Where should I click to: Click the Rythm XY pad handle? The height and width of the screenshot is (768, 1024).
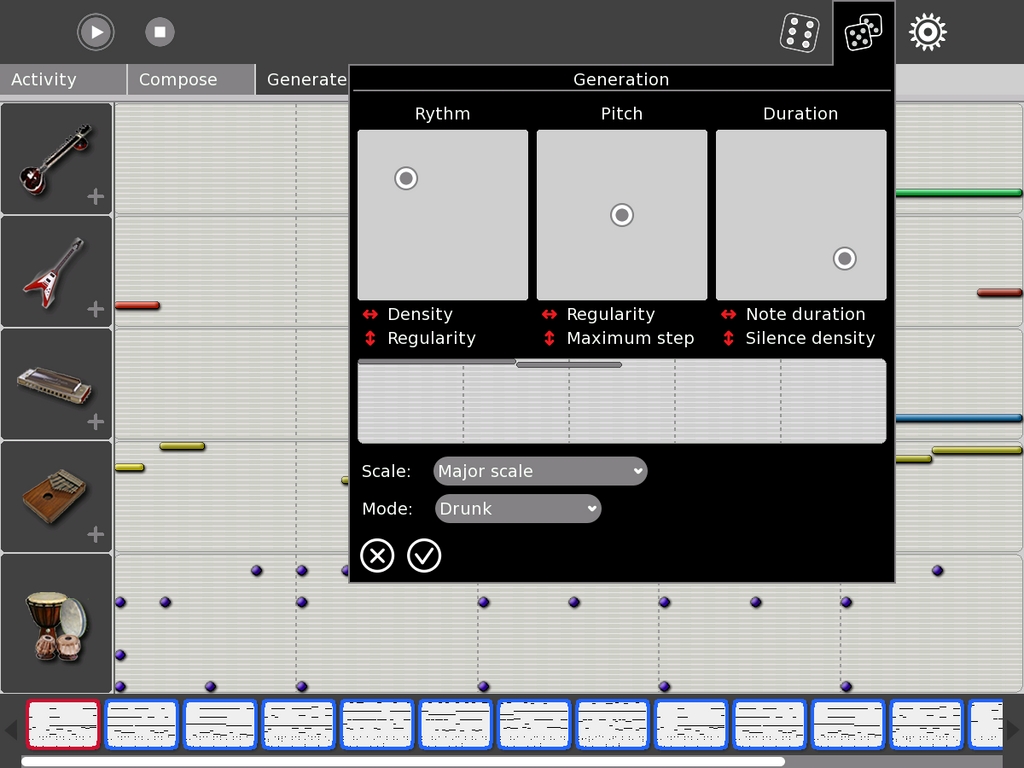406,178
